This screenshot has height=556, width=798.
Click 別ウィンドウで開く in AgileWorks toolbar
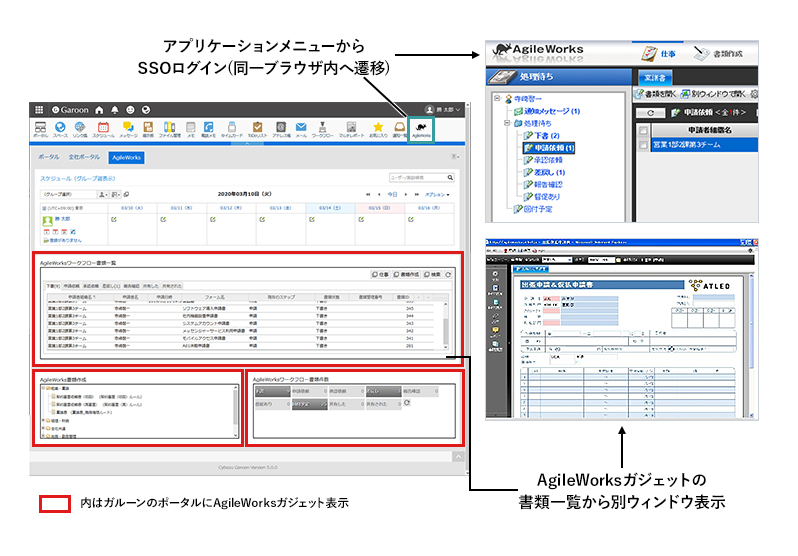pyautogui.click(x=714, y=94)
